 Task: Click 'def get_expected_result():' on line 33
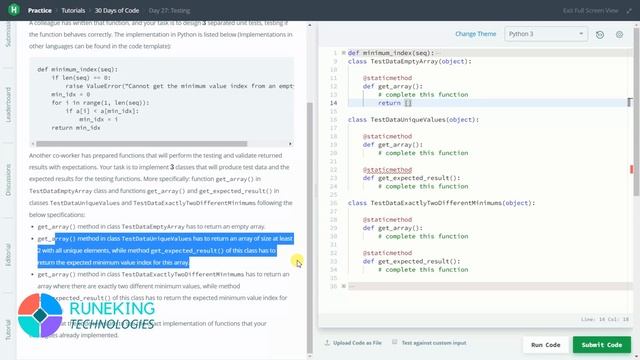point(411,261)
